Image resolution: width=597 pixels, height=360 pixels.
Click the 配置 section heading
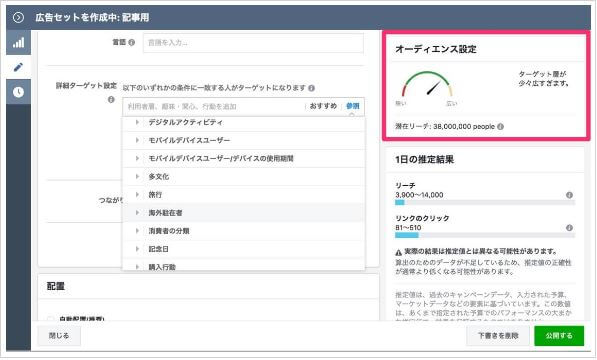point(56,286)
